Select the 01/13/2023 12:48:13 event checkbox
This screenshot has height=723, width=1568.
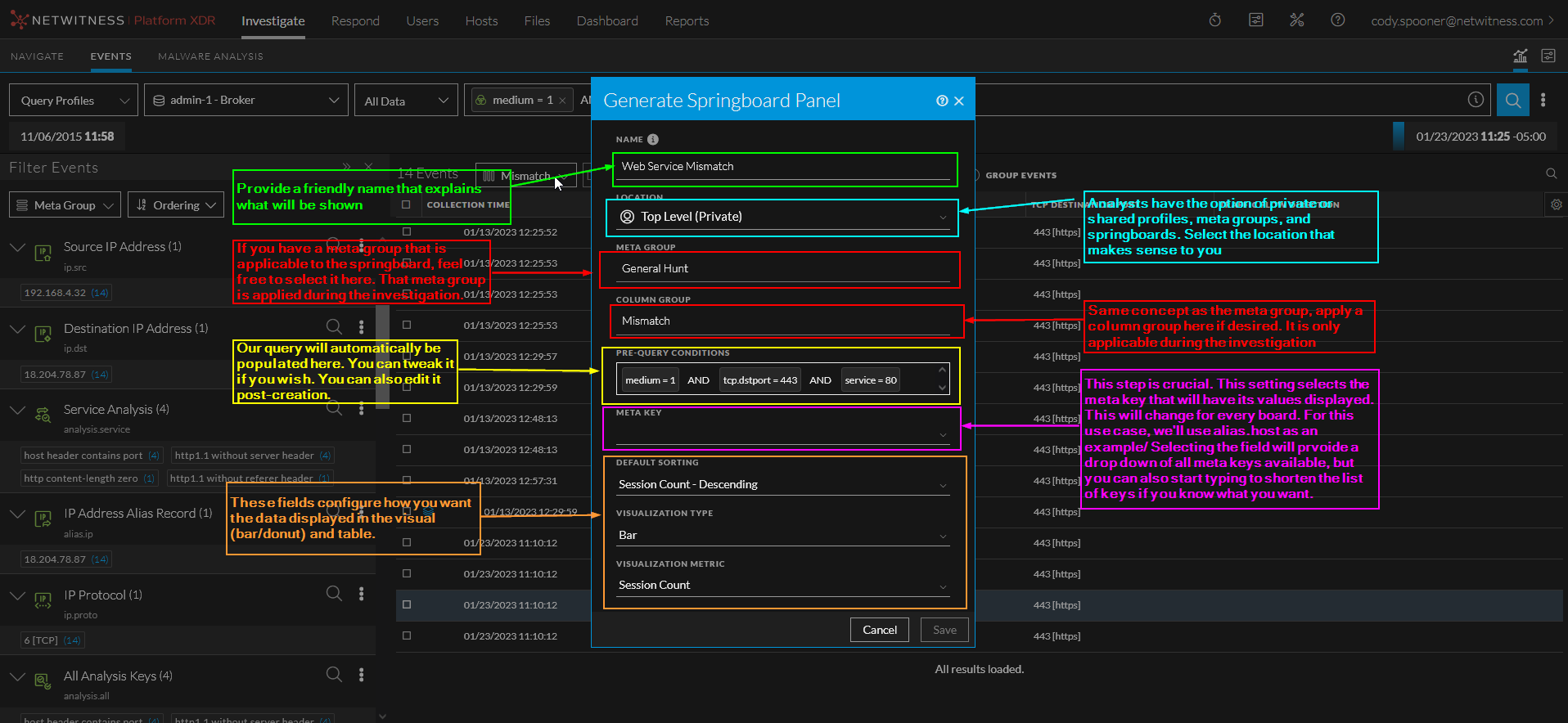click(x=407, y=418)
